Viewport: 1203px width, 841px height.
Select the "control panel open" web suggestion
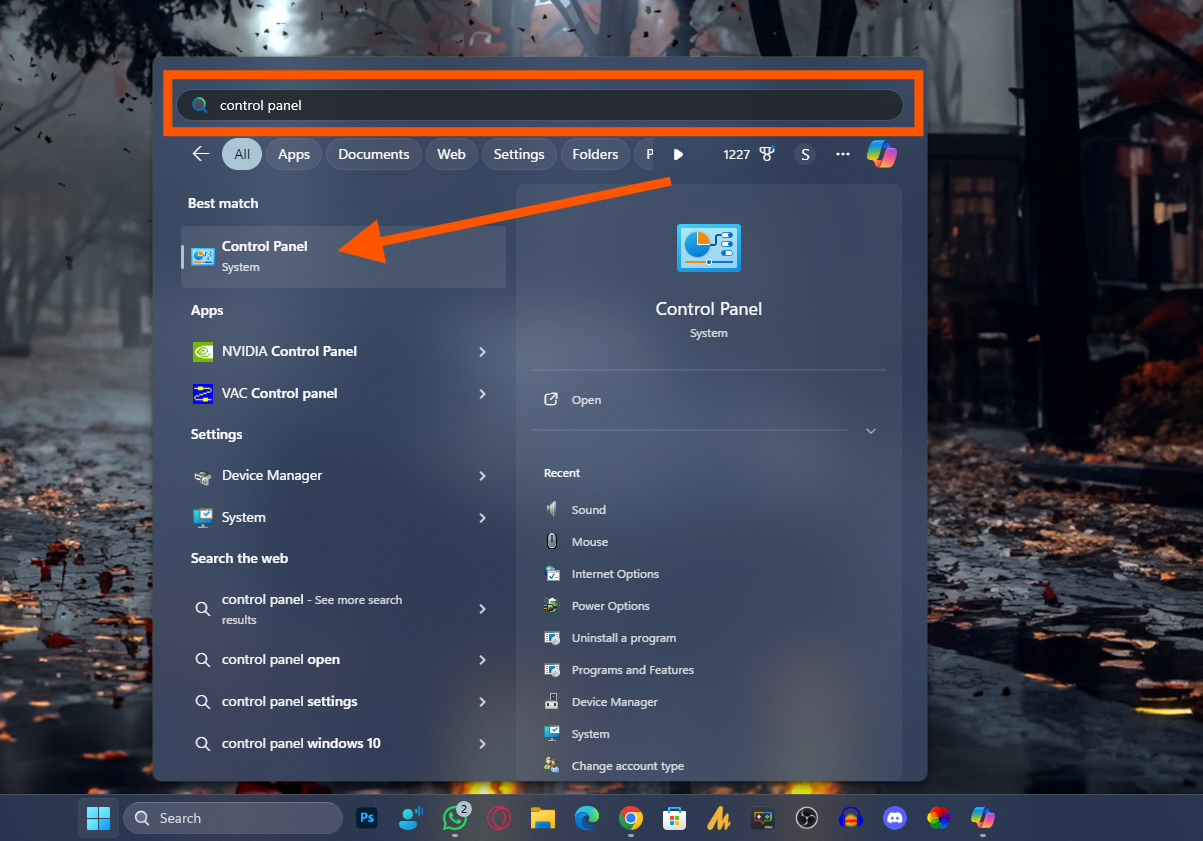[x=326, y=659]
